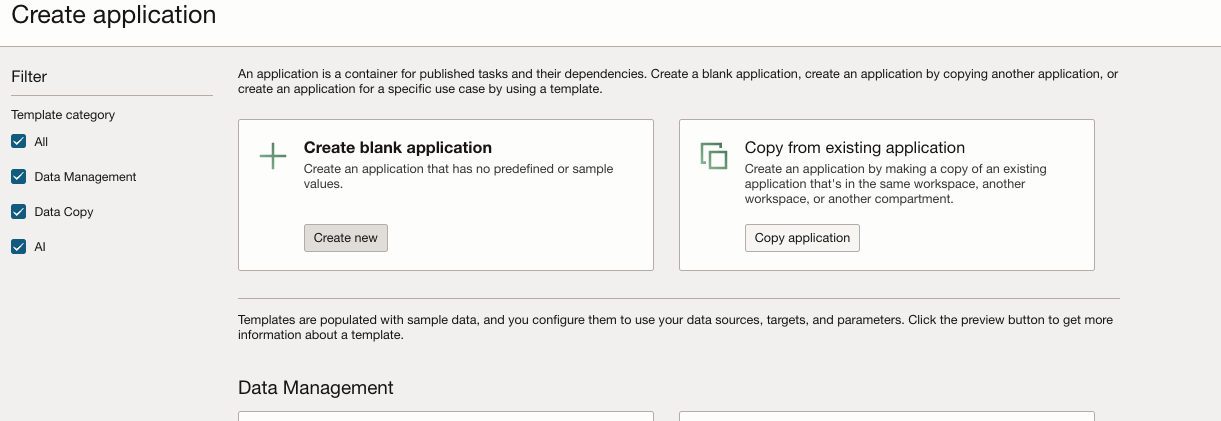
Task: Toggle the All template category checkbox
Action: pos(18,142)
